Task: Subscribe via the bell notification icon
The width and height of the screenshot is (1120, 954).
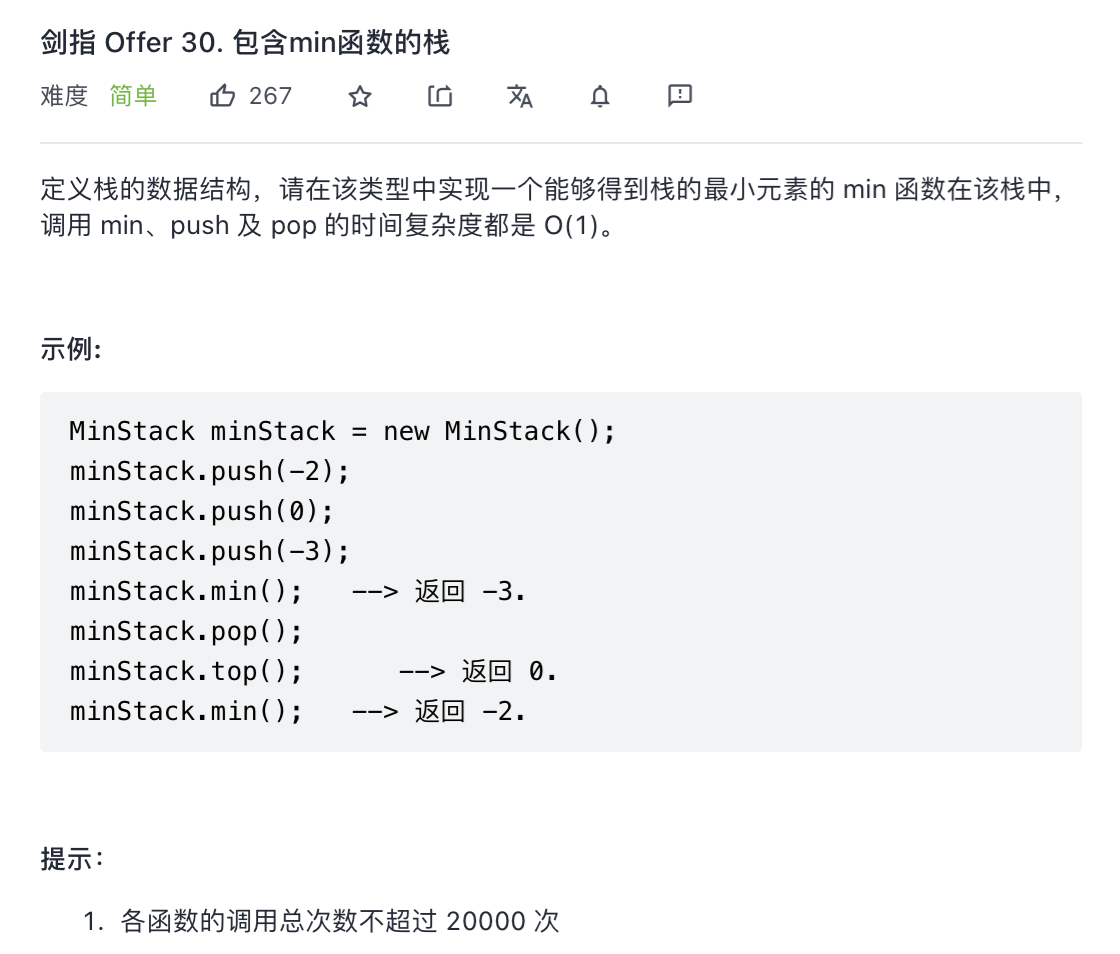Action: (600, 96)
